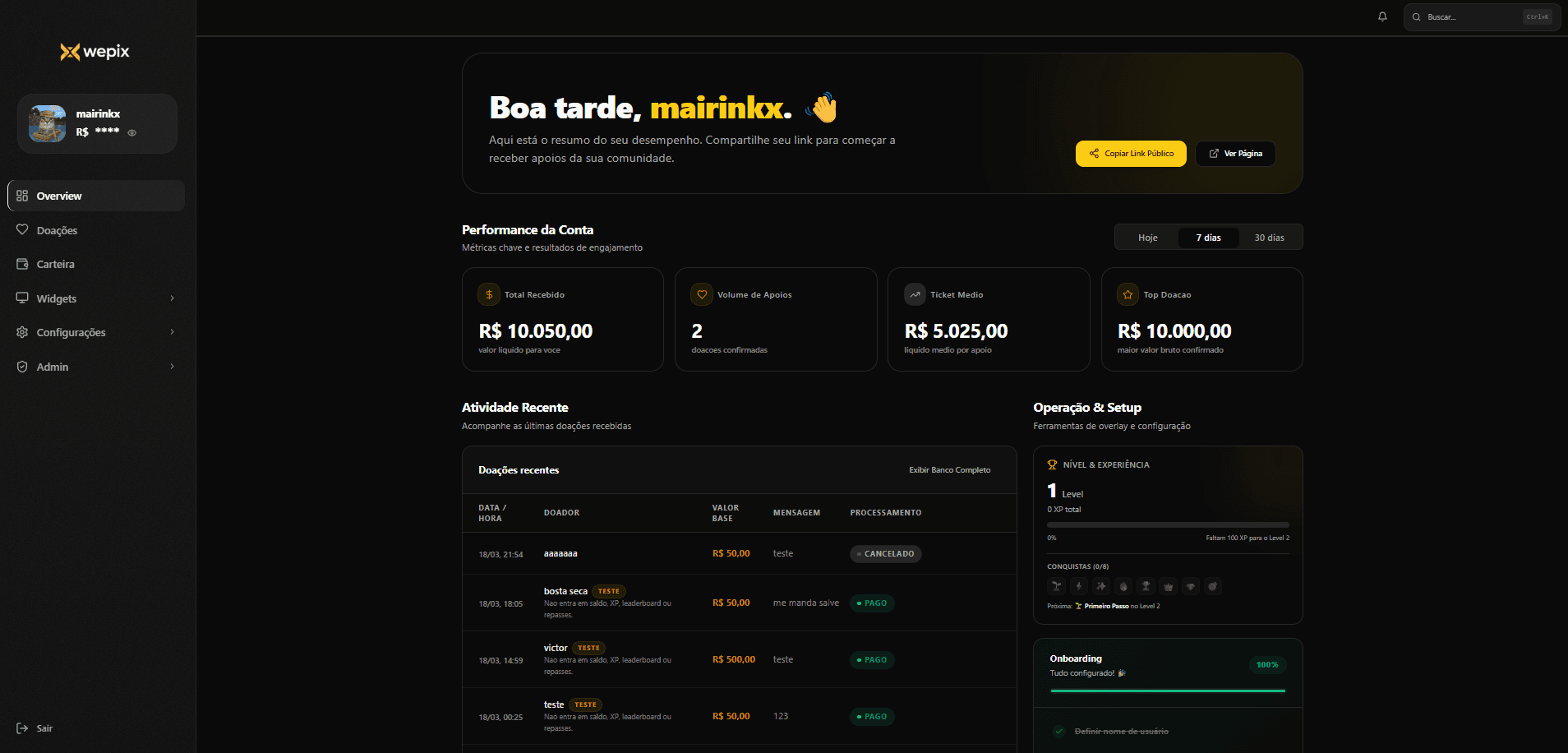Select the lightning bolt achievement icon
This screenshot has height=753, width=1568.
tap(1079, 585)
